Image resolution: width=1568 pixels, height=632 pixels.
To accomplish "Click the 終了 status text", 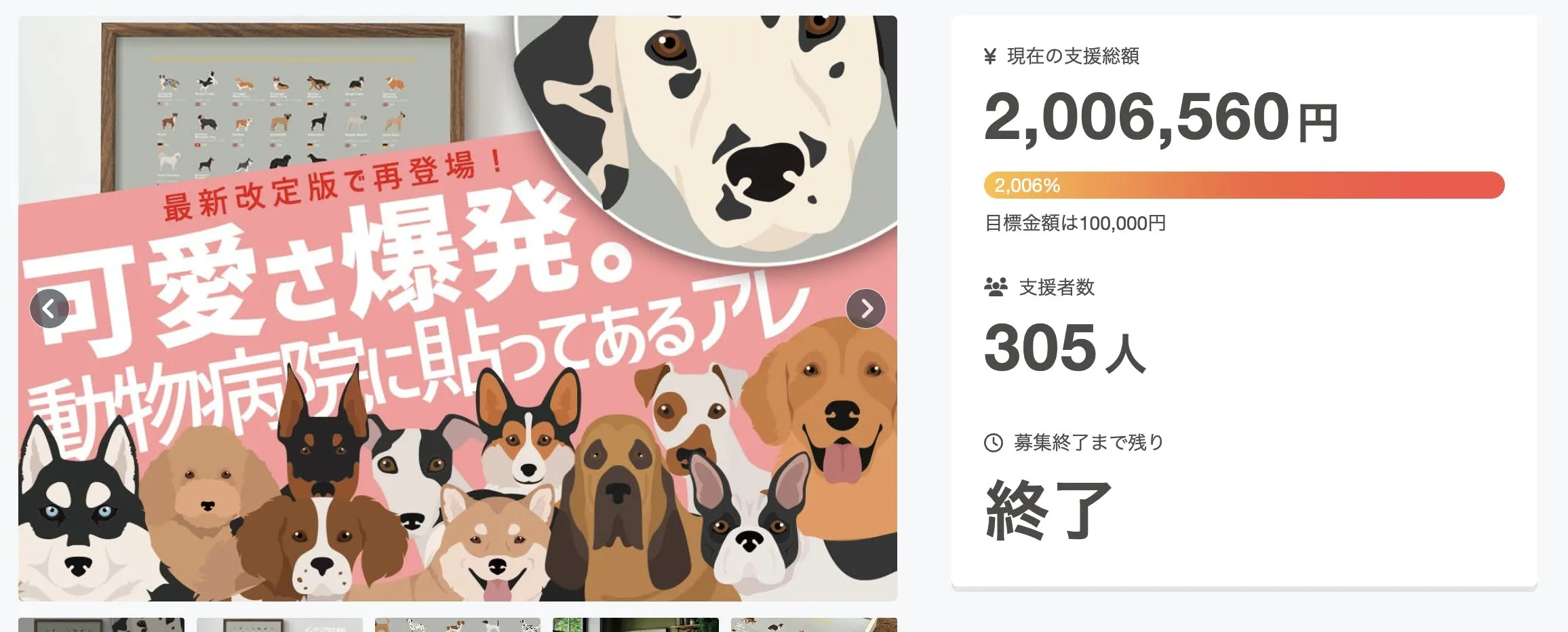I will [x=1048, y=509].
